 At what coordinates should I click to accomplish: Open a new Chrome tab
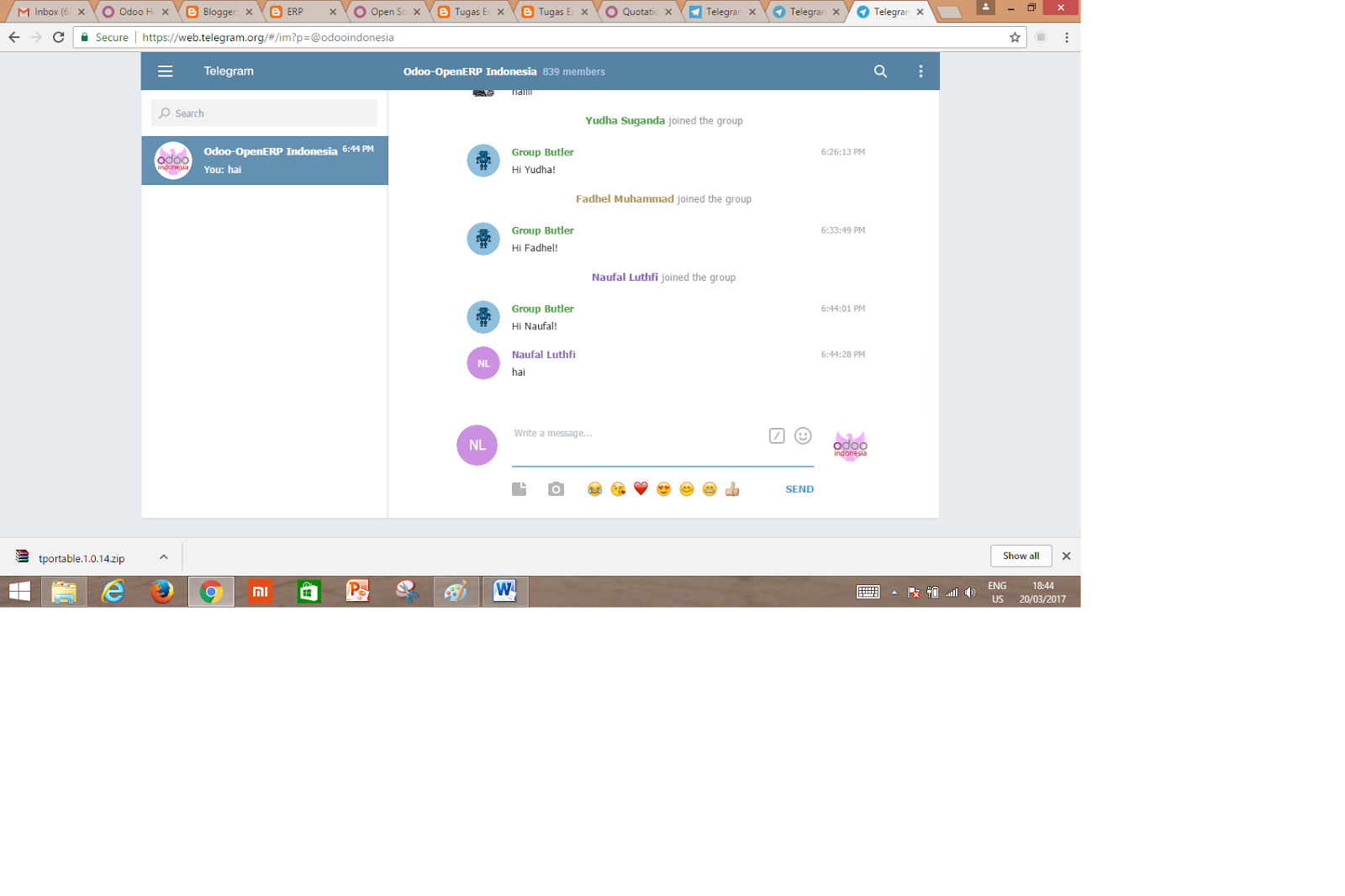(x=949, y=12)
